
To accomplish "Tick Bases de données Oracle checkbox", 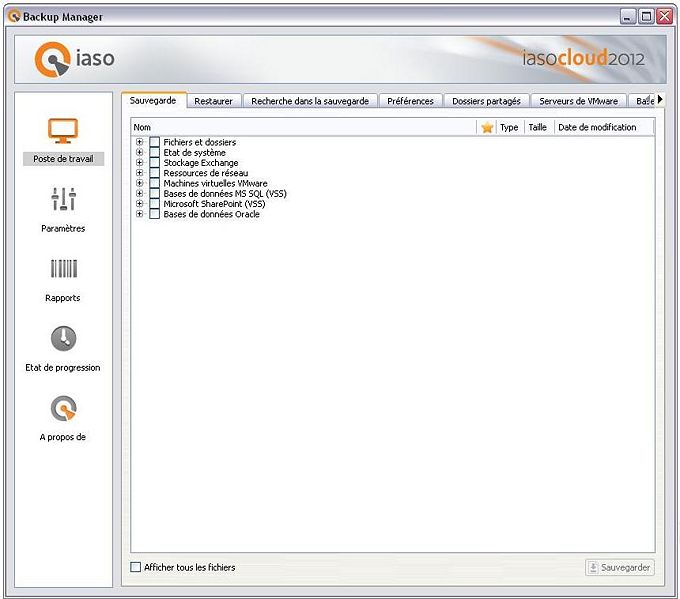I will pos(154,214).
